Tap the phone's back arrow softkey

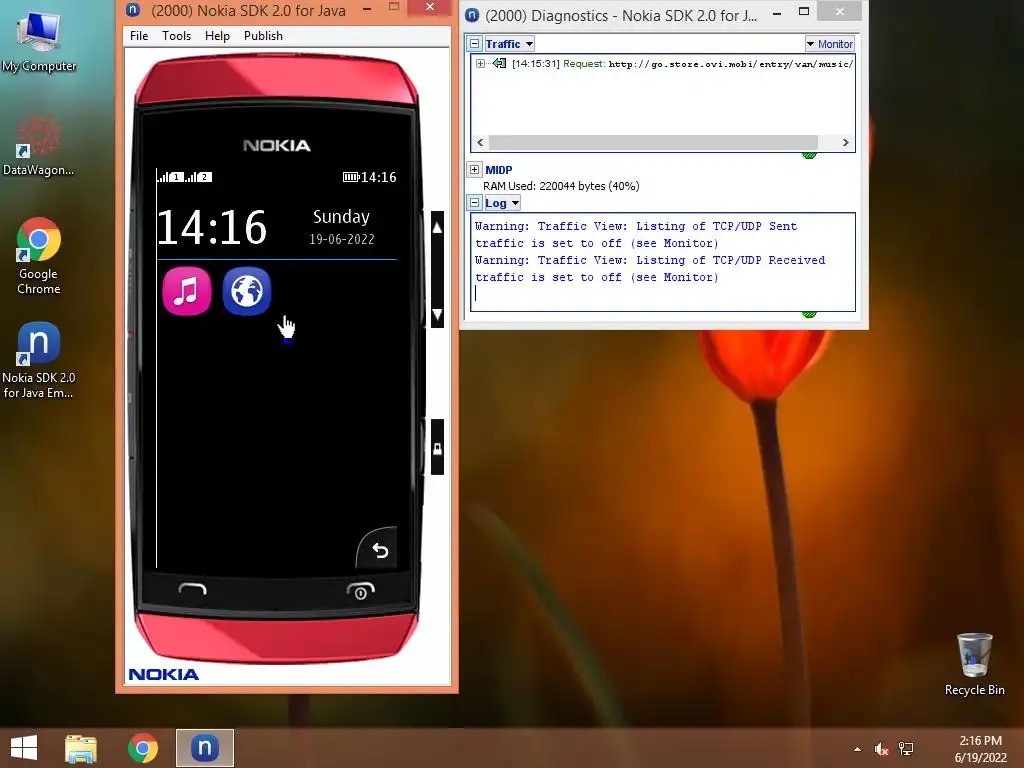379,551
